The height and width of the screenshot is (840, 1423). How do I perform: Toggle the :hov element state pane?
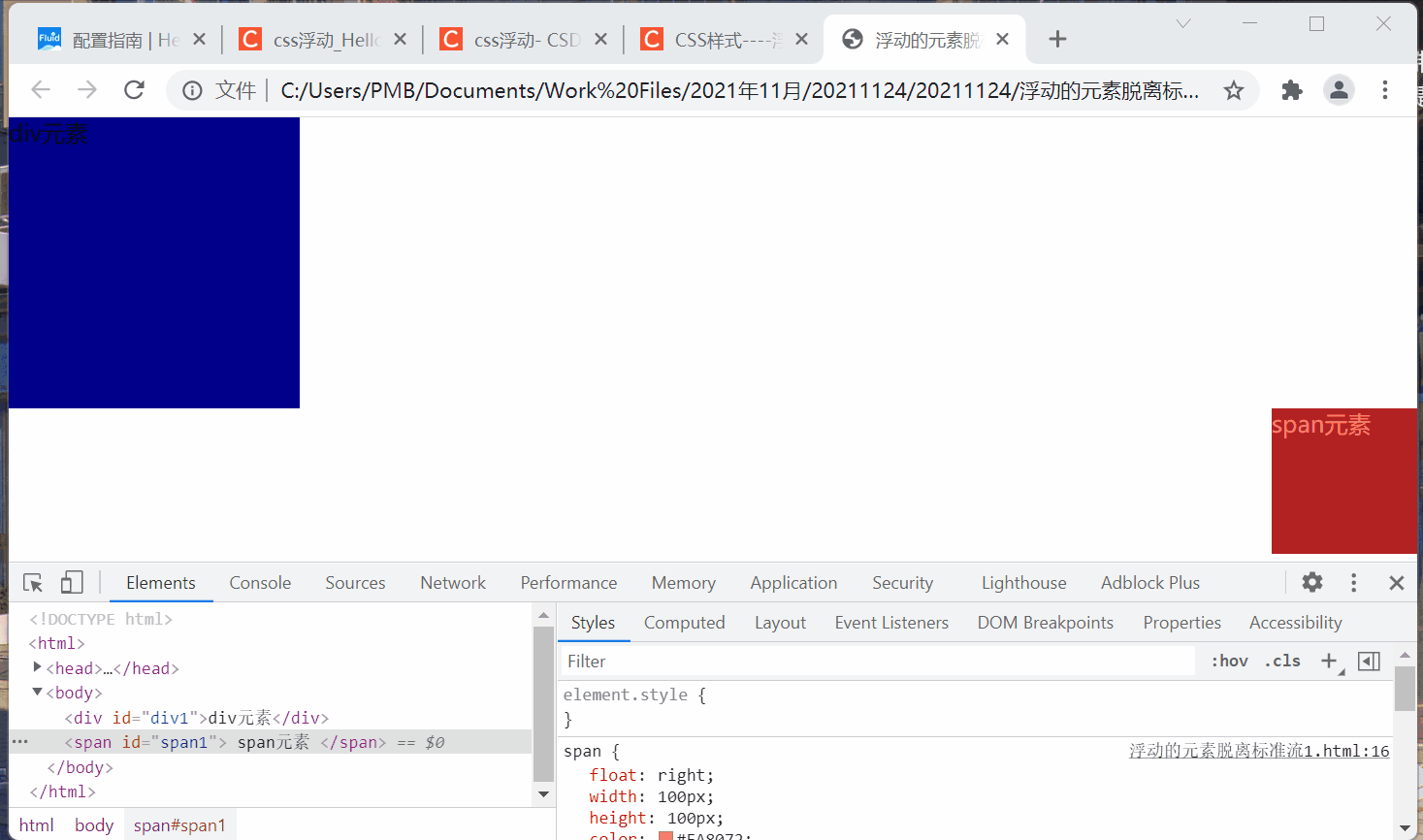coord(1230,661)
